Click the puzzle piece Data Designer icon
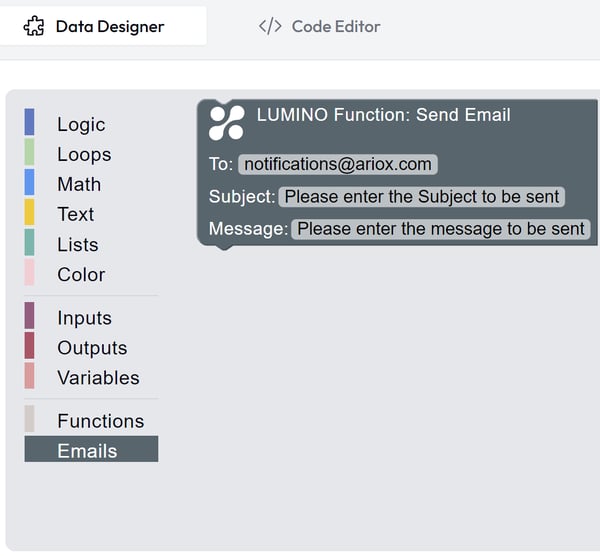The width and height of the screenshot is (600, 556). coord(34,26)
